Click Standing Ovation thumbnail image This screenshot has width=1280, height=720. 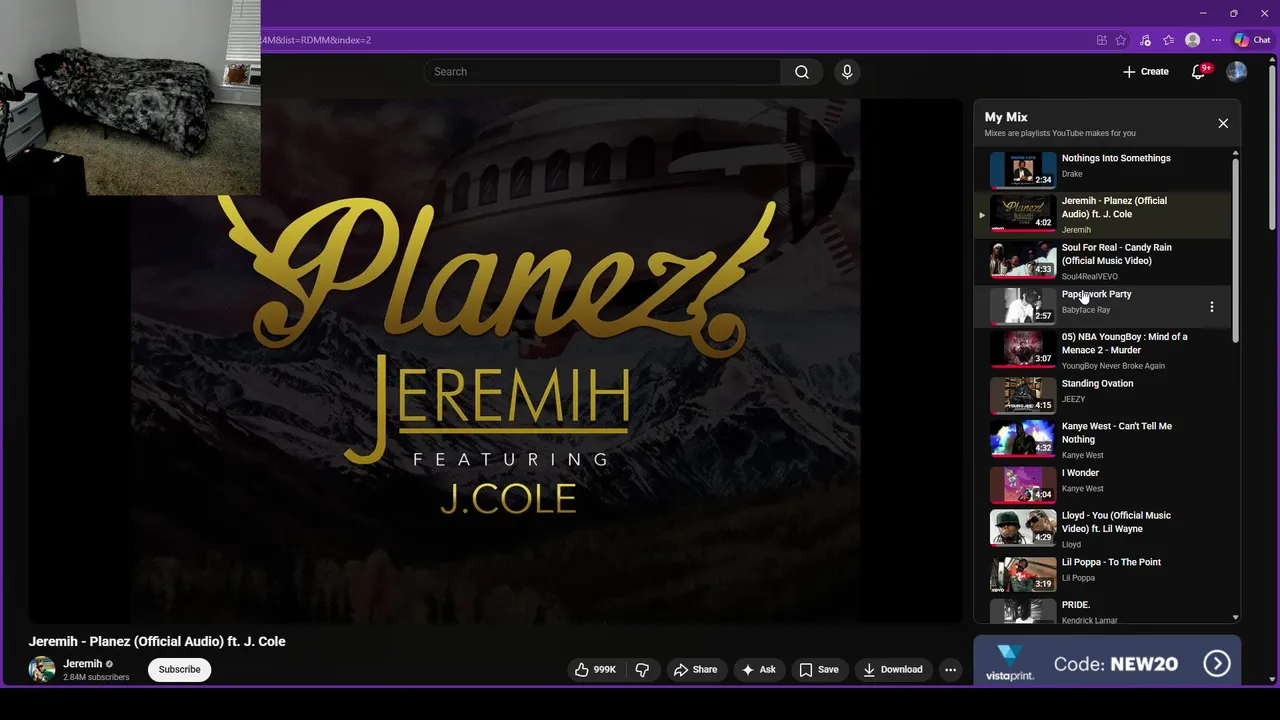[x=1023, y=395]
